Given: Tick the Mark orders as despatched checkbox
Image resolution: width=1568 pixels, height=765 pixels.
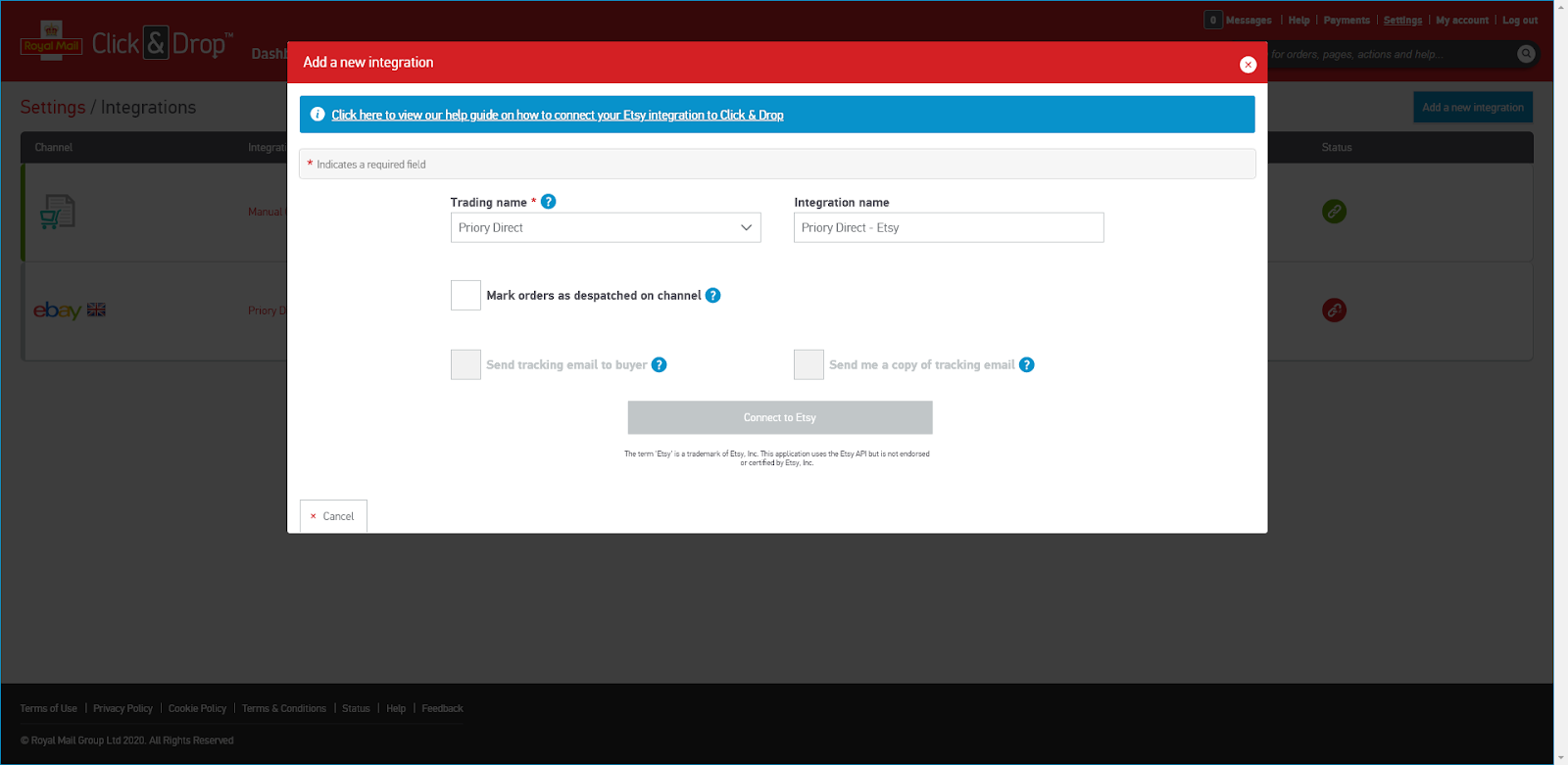Looking at the screenshot, I should [465, 296].
